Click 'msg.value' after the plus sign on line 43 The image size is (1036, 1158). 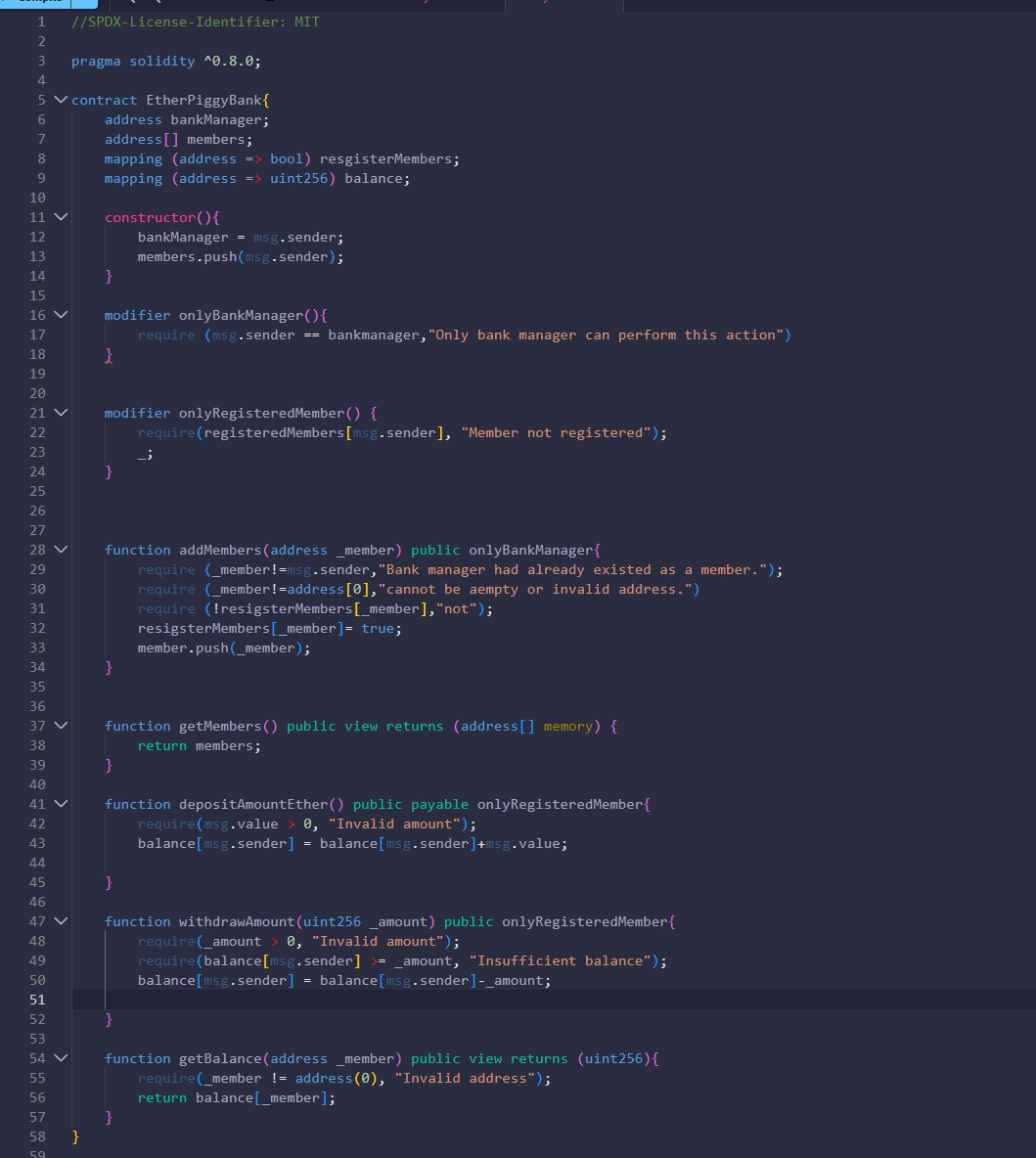pos(522,844)
